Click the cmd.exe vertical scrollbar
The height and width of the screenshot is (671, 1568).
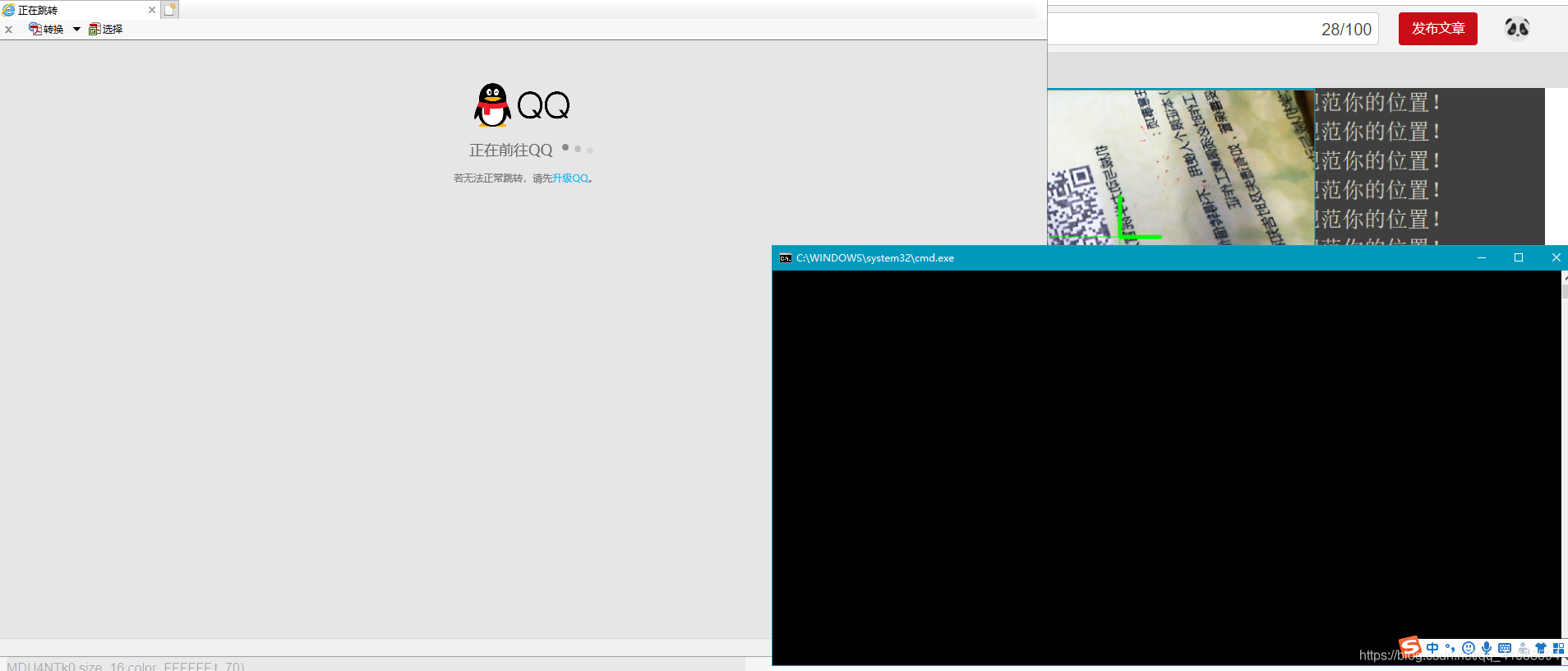pyautogui.click(x=1564, y=467)
